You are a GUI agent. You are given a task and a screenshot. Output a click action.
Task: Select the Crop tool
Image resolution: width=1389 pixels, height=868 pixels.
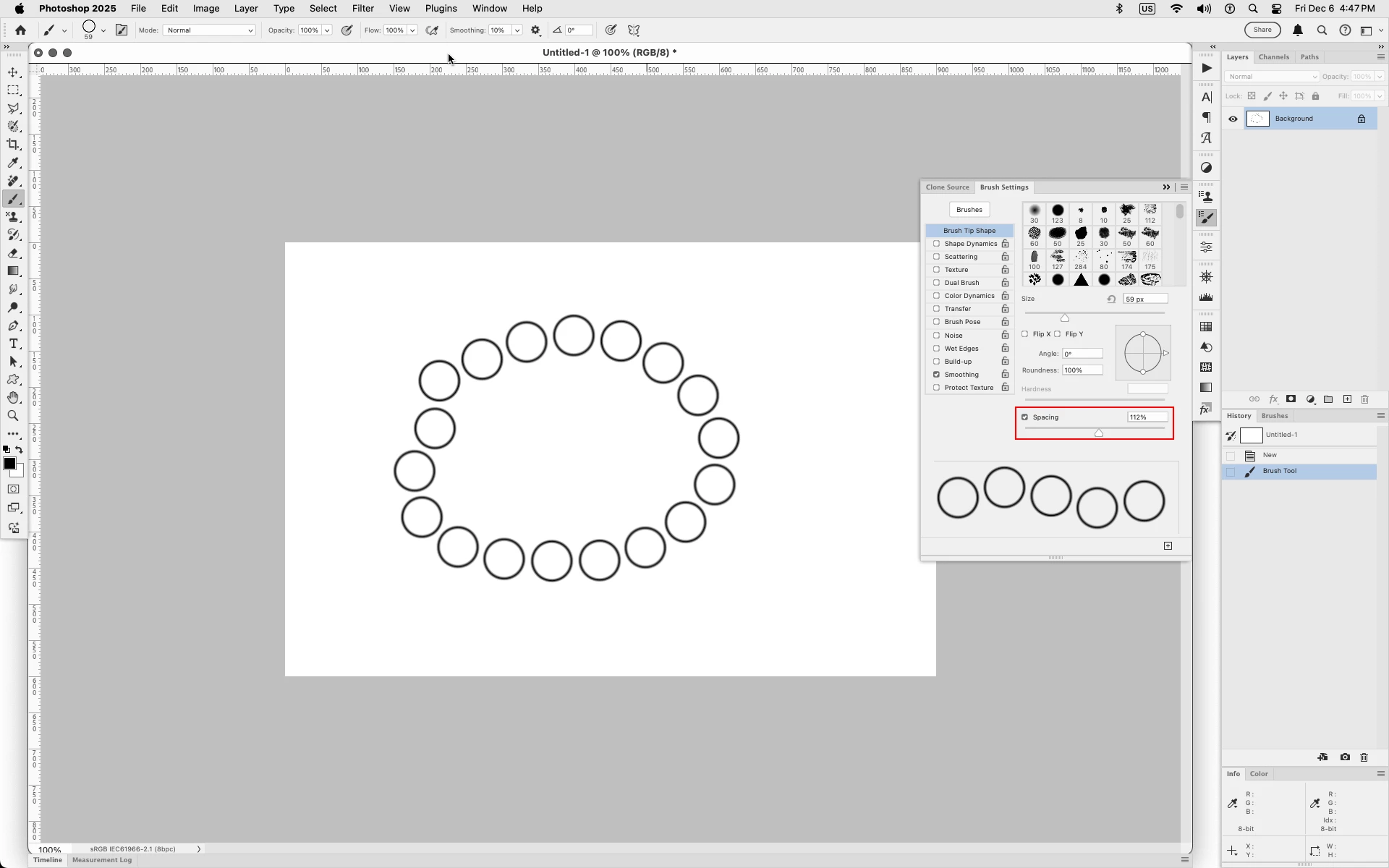tap(13, 145)
